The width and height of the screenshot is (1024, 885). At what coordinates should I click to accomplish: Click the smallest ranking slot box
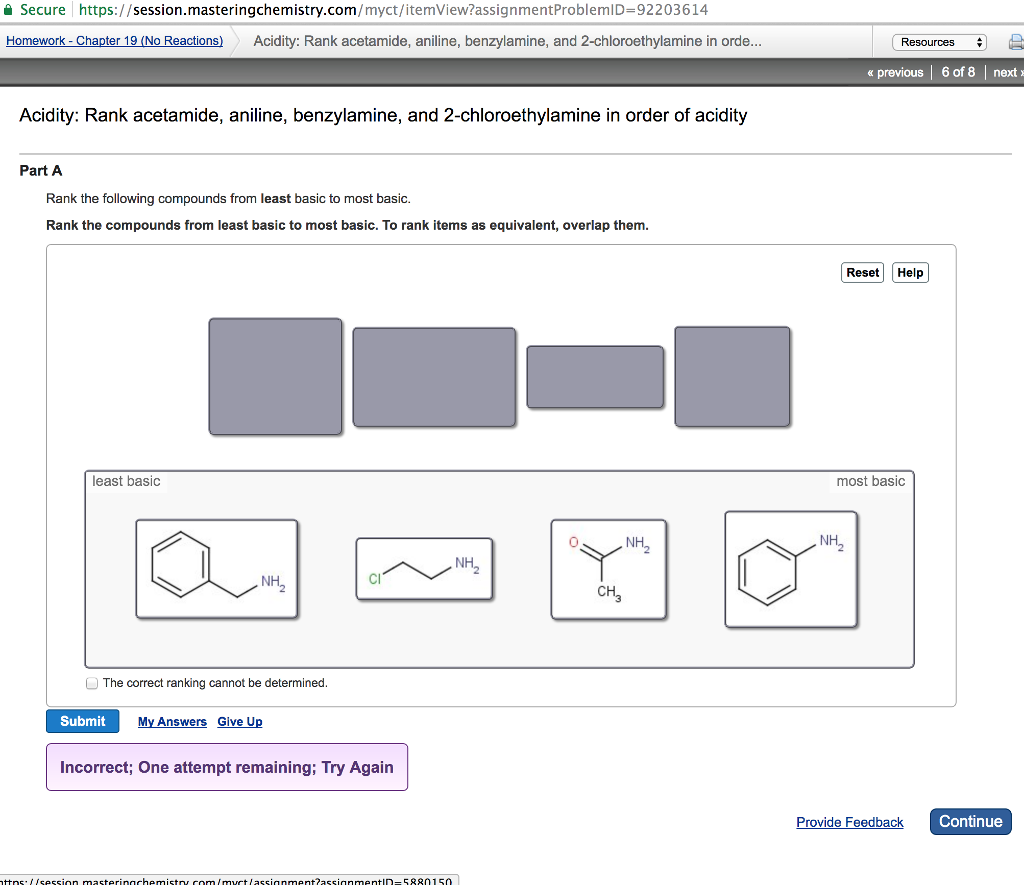pyautogui.click(x=595, y=377)
